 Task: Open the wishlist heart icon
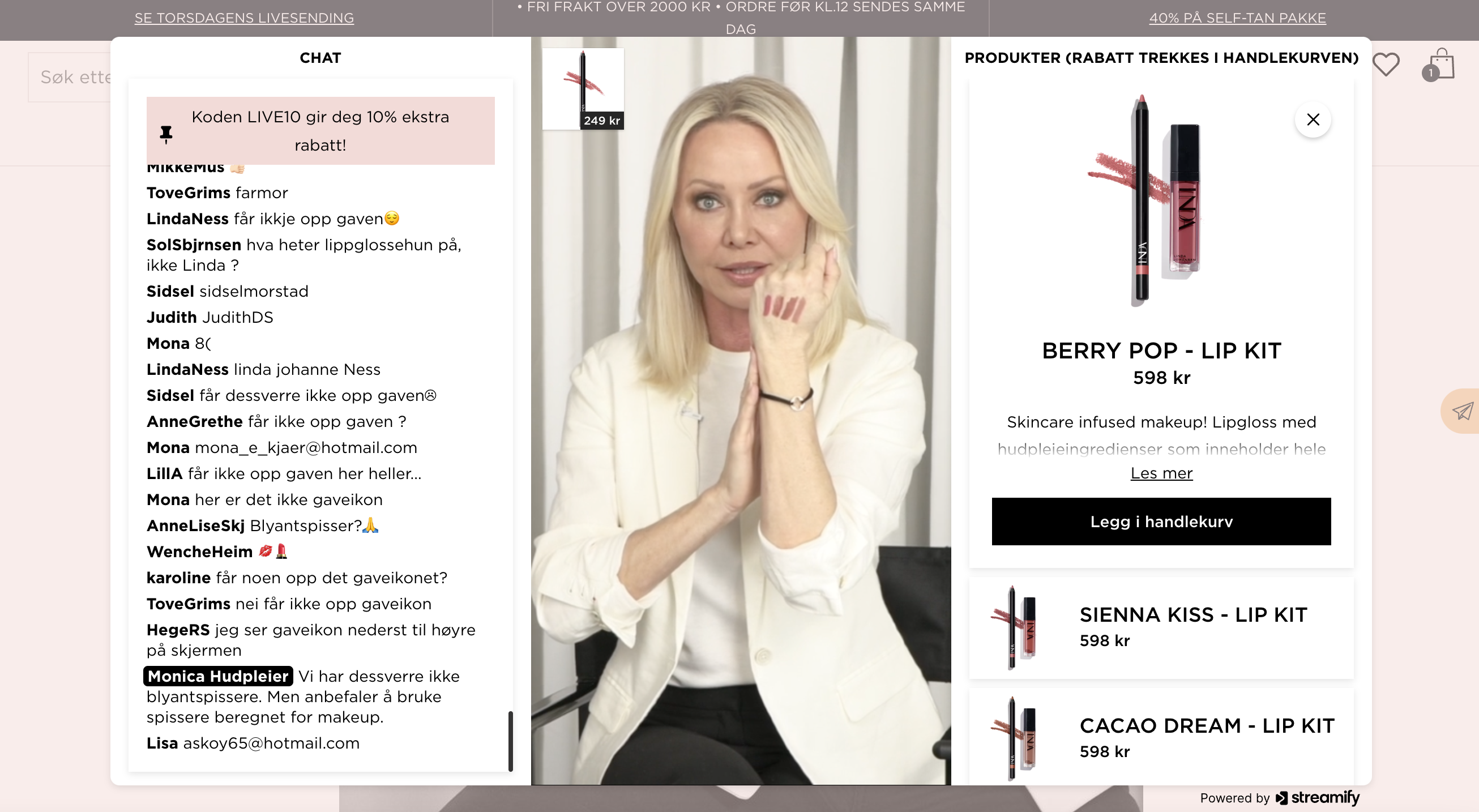coord(1386,65)
